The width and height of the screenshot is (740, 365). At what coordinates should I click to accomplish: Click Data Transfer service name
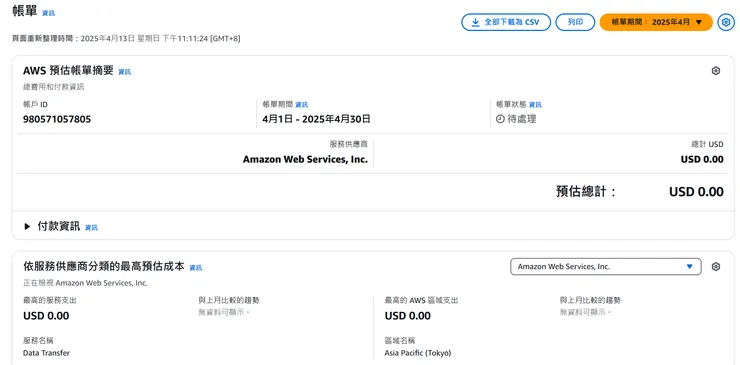(x=46, y=353)
